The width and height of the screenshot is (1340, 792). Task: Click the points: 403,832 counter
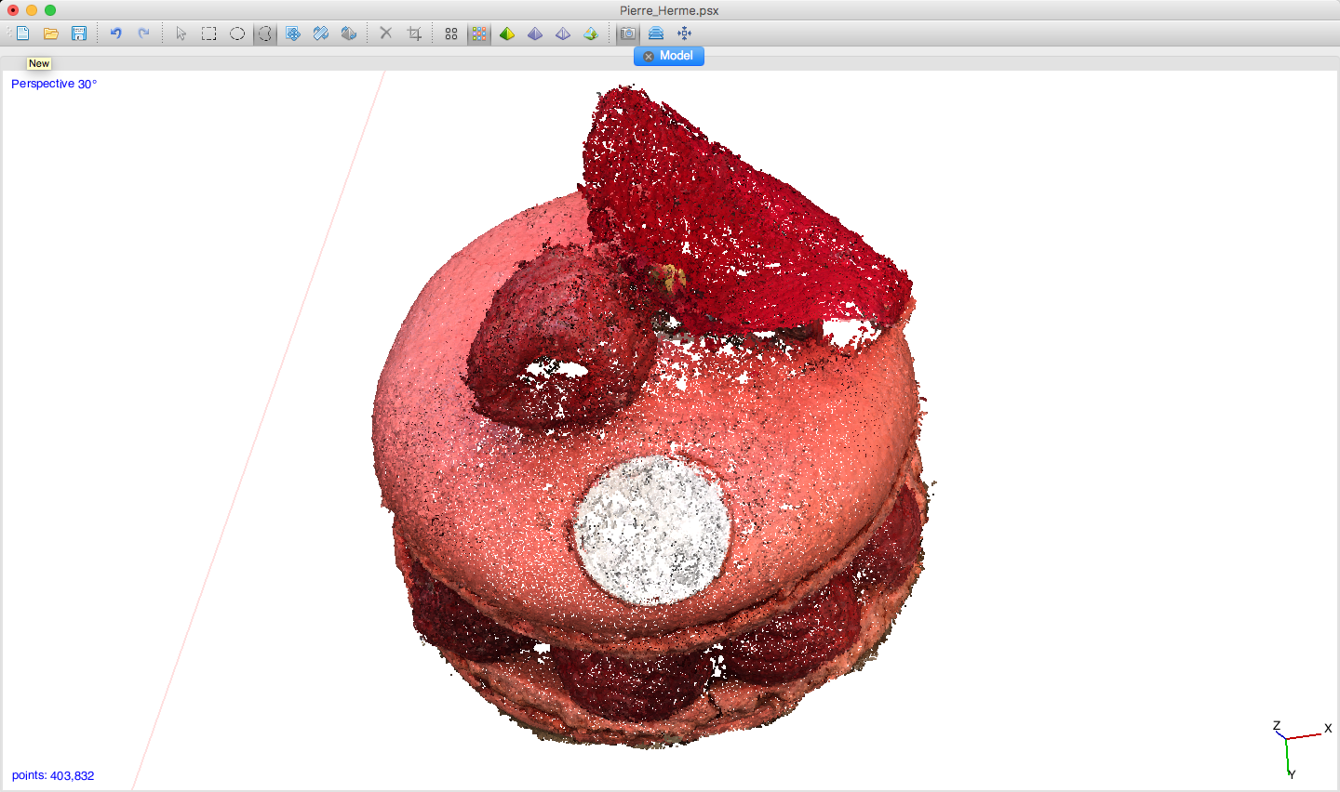tap(53, 775)
